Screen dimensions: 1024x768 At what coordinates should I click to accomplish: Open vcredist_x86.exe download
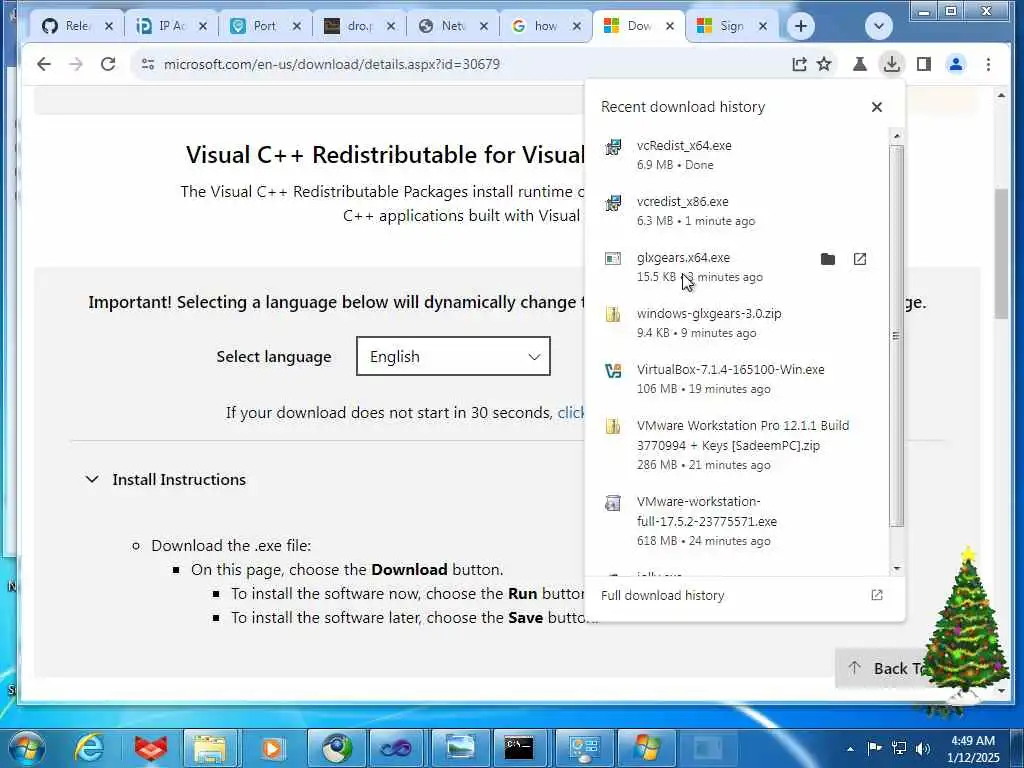pos(736,211)
